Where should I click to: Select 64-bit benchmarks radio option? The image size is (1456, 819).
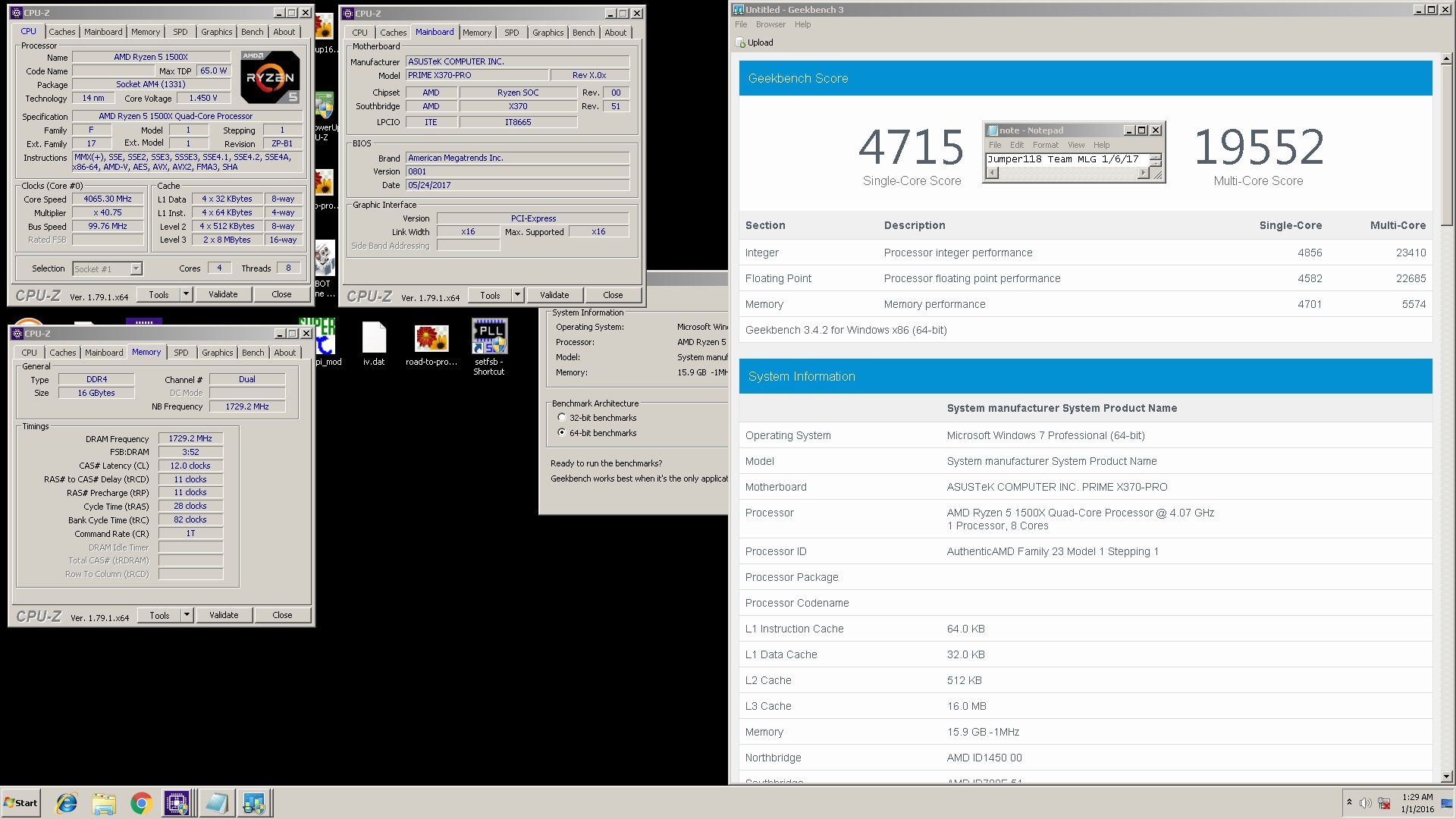pos(562,433)
